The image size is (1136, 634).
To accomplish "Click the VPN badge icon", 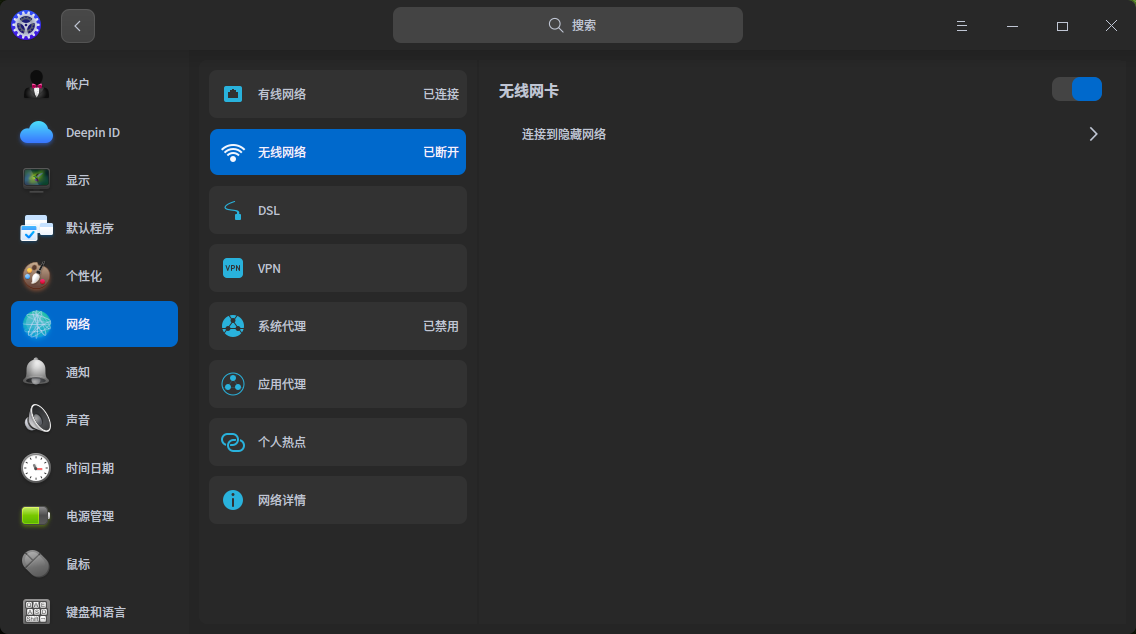I will (x=233, y=268).
